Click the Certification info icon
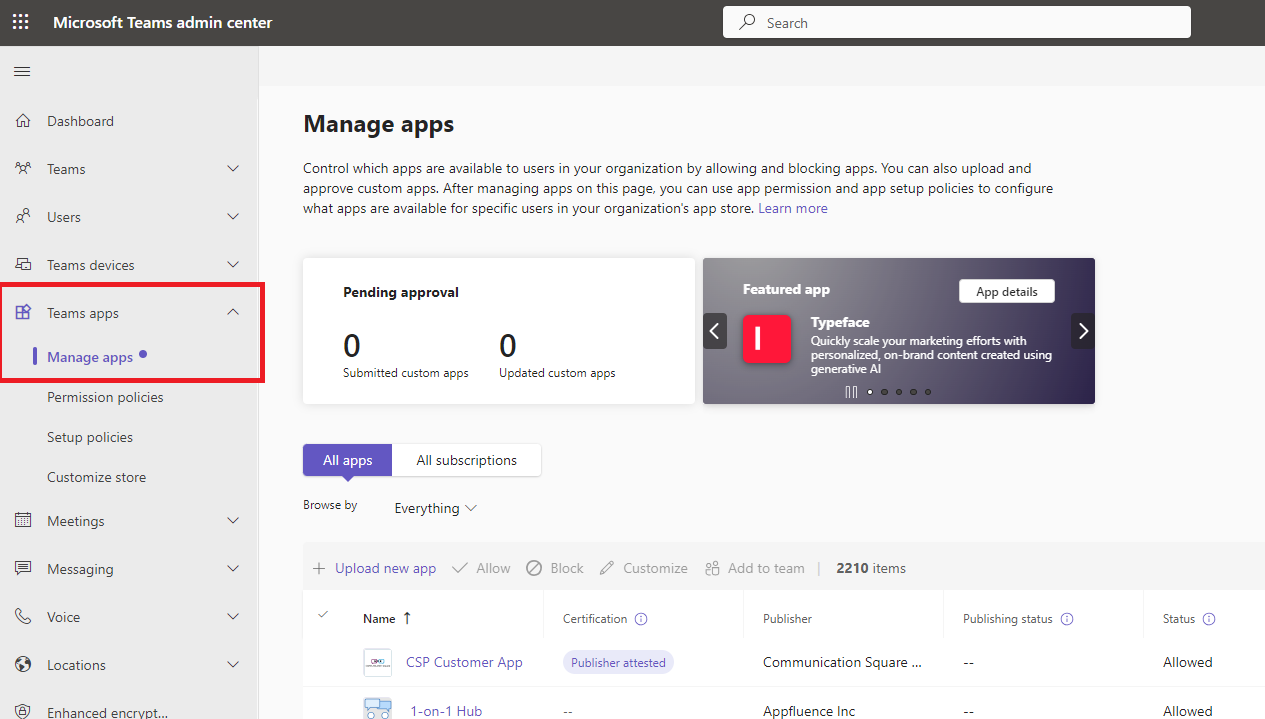Screen dimensions: 1265x719 pos(641,619)
